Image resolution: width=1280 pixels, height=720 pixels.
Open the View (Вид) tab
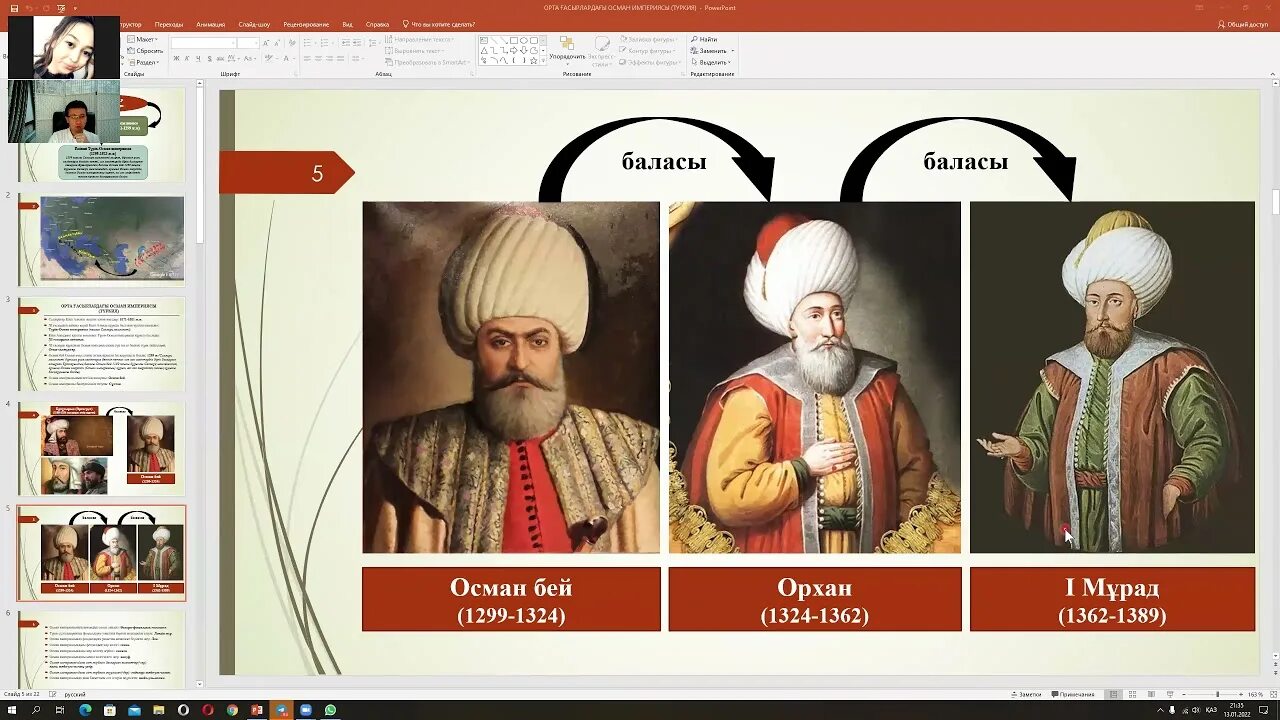347,24
